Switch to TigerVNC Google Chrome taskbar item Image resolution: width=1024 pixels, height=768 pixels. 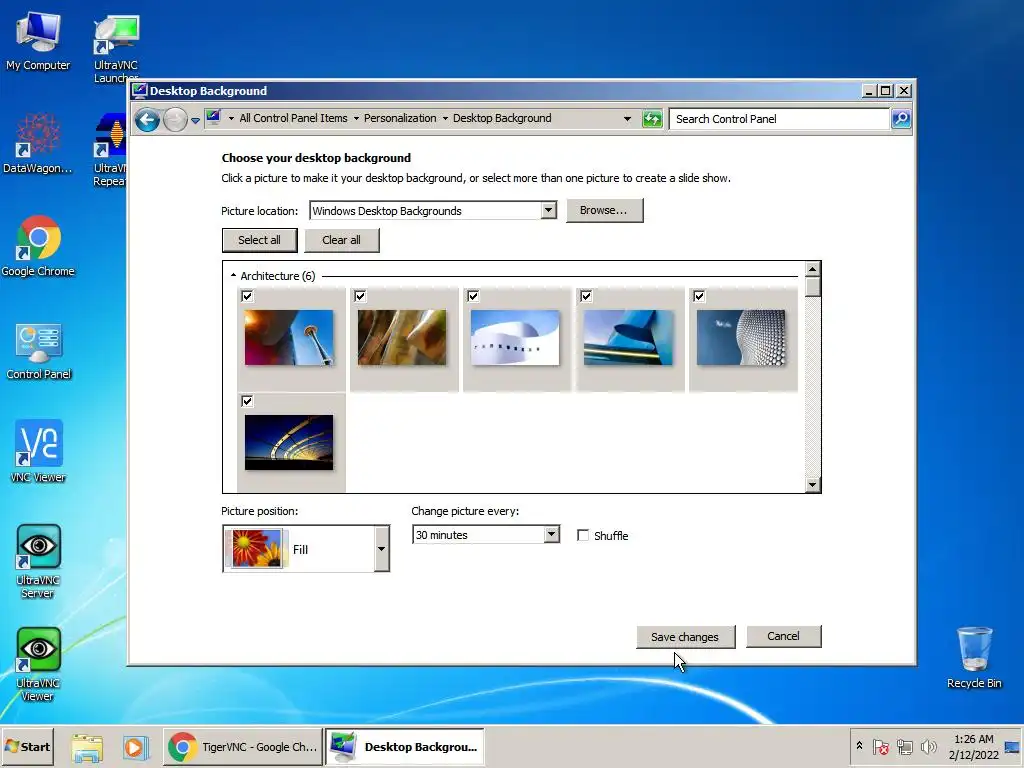click(242, 746)
